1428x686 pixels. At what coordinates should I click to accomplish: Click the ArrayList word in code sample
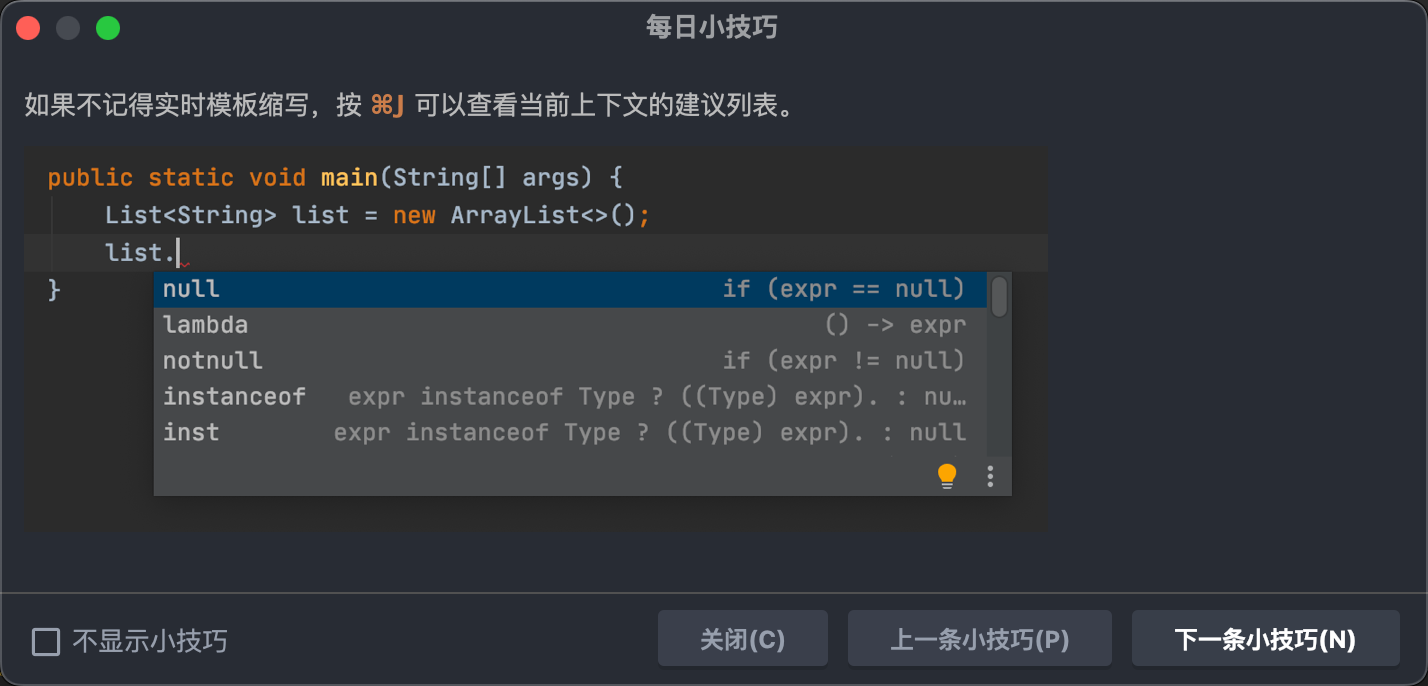coord(515,215)
